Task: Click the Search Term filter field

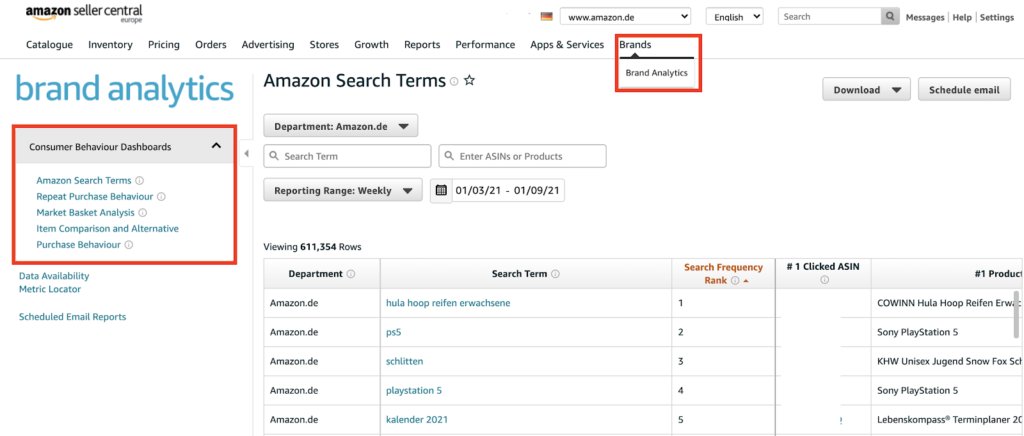Action: 347,156
